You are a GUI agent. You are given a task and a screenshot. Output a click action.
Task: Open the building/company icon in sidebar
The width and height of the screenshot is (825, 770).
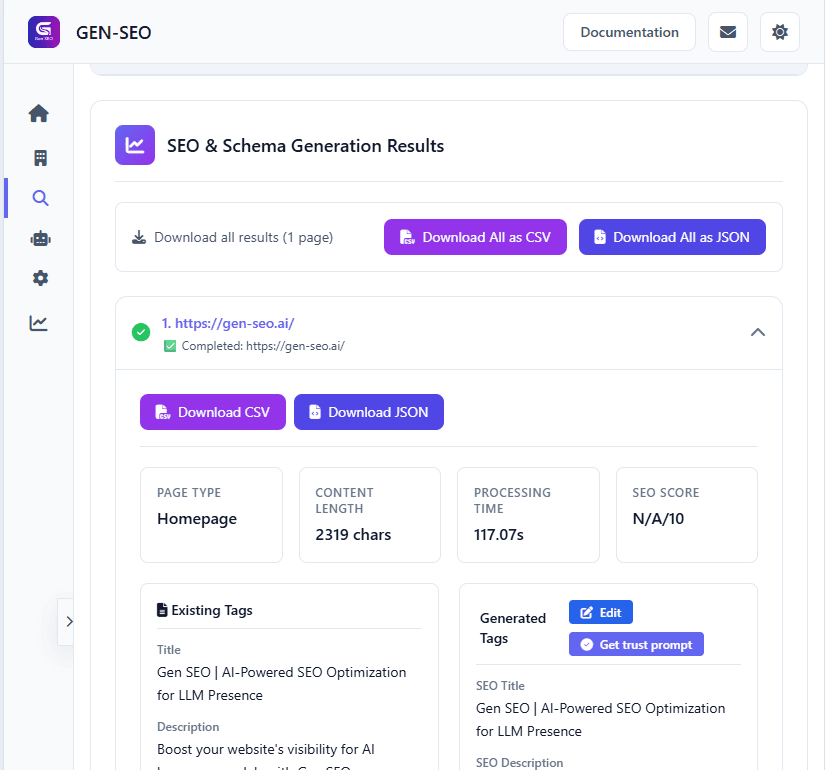(x=38, y=157)
